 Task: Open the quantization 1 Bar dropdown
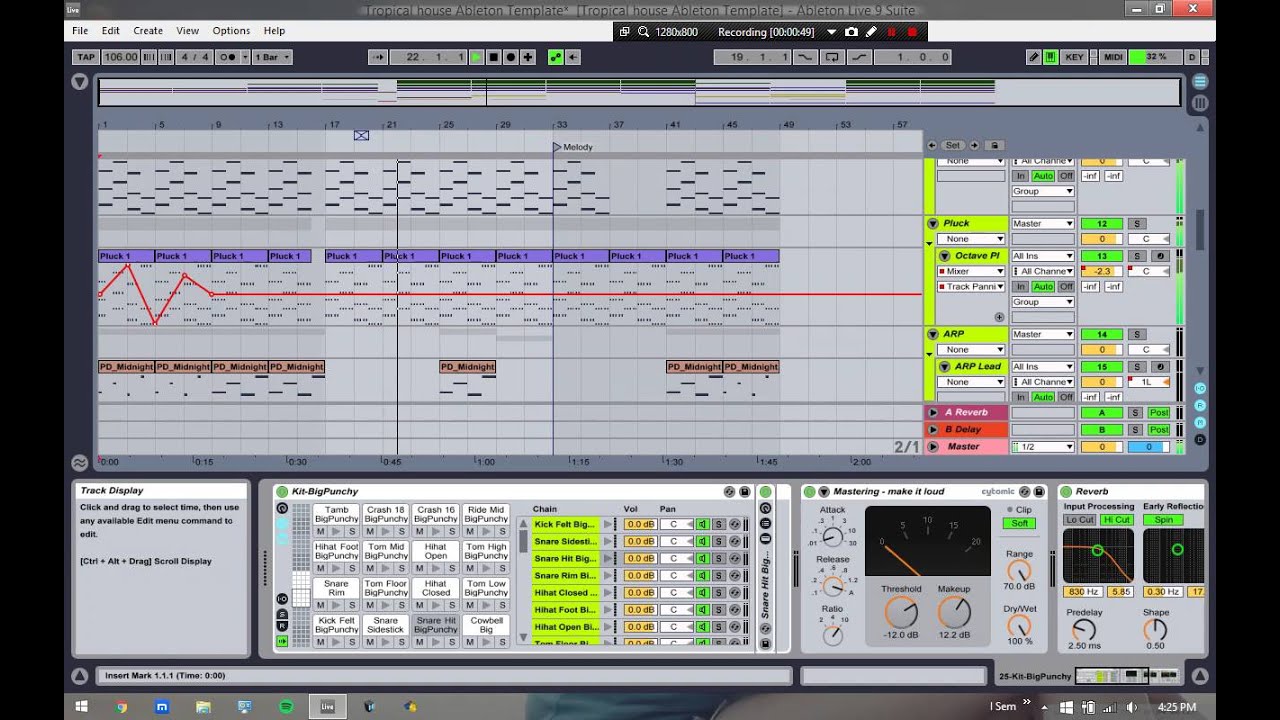pos(271,57)
